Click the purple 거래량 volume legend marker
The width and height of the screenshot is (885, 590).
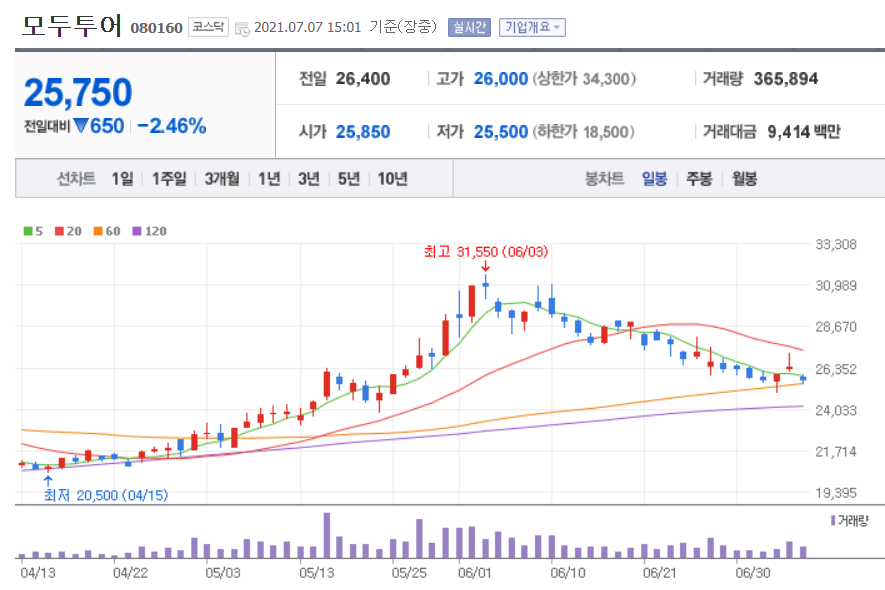point(833,520)
